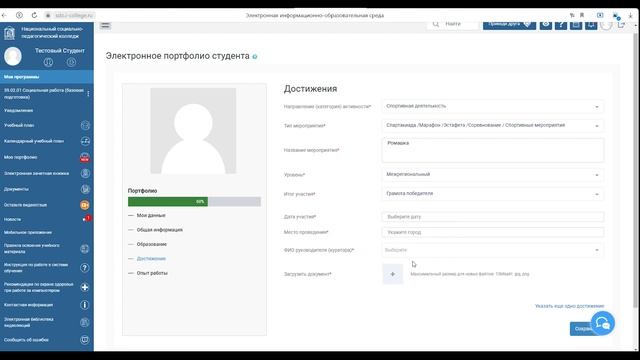Viewport: 640px width, 360px height.
Task: Click the Дата участия date field
Action: tap(493, 217)
